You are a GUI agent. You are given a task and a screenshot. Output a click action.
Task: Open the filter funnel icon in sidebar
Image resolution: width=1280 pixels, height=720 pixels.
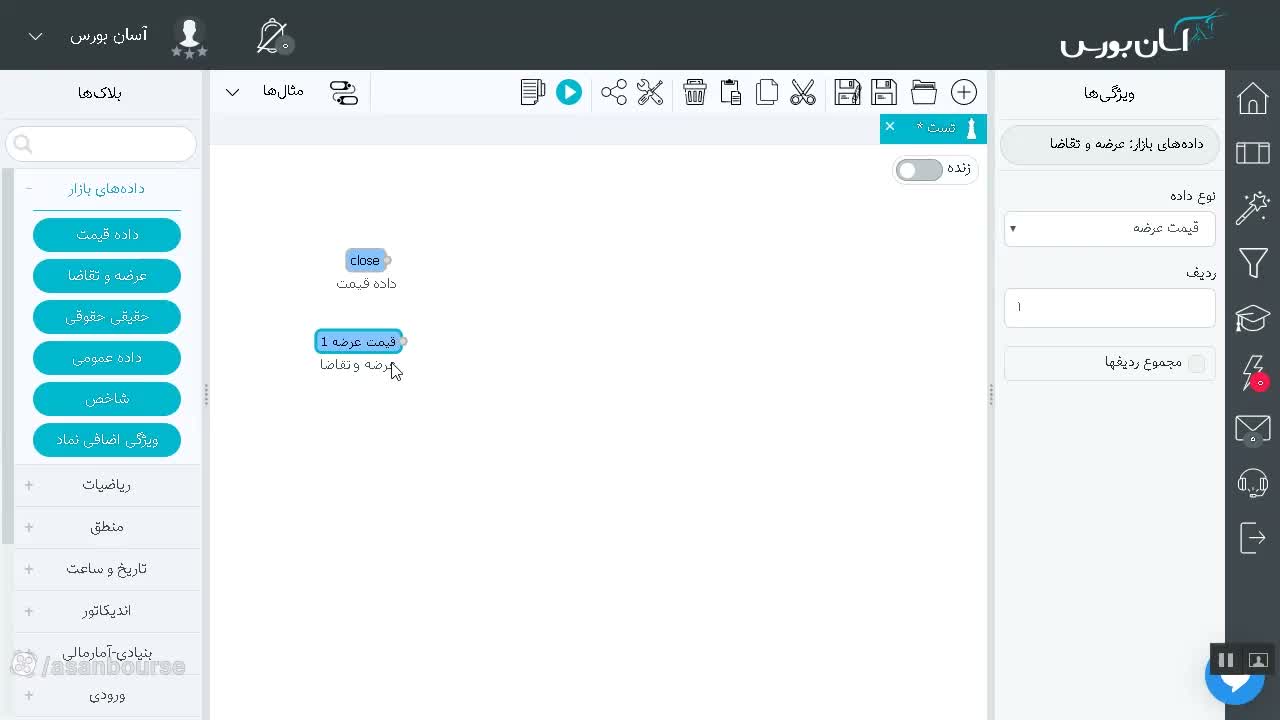point(1253,263)
